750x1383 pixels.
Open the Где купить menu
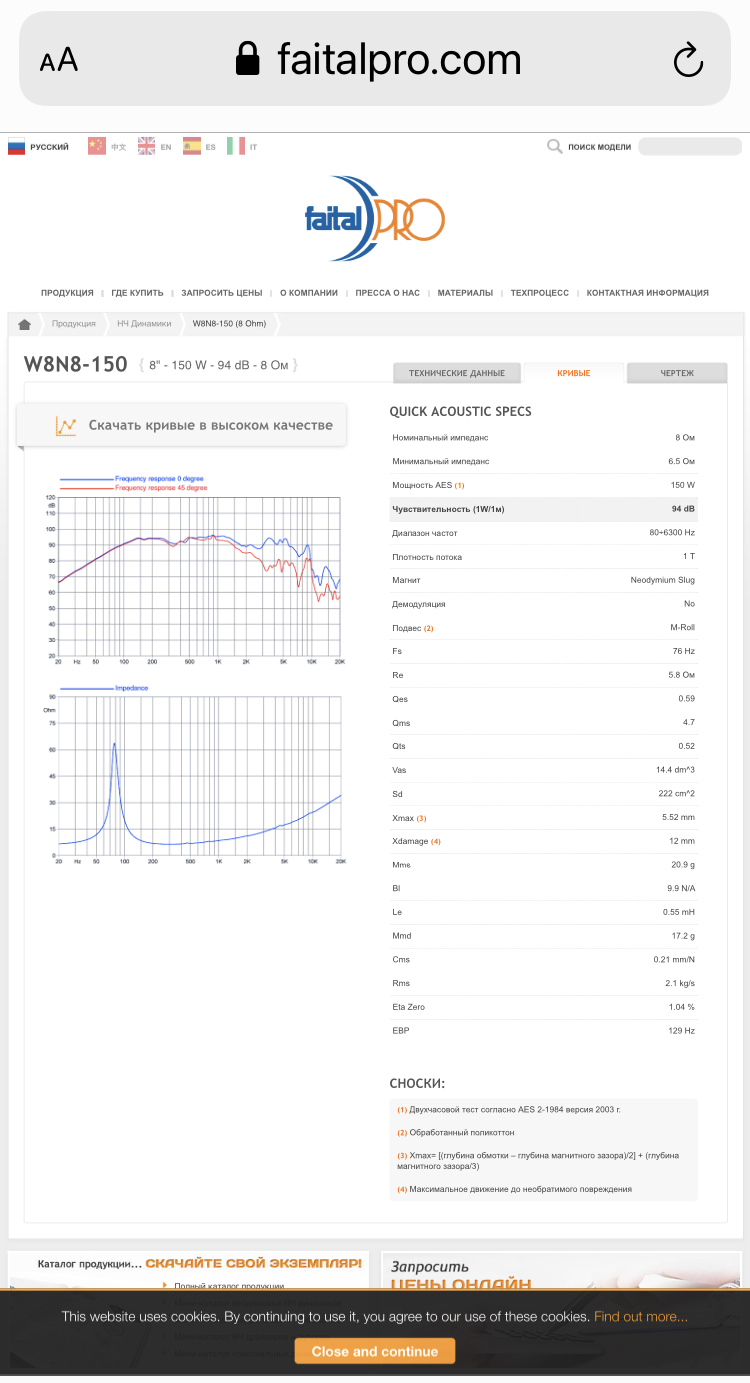(x=137, y=293)
